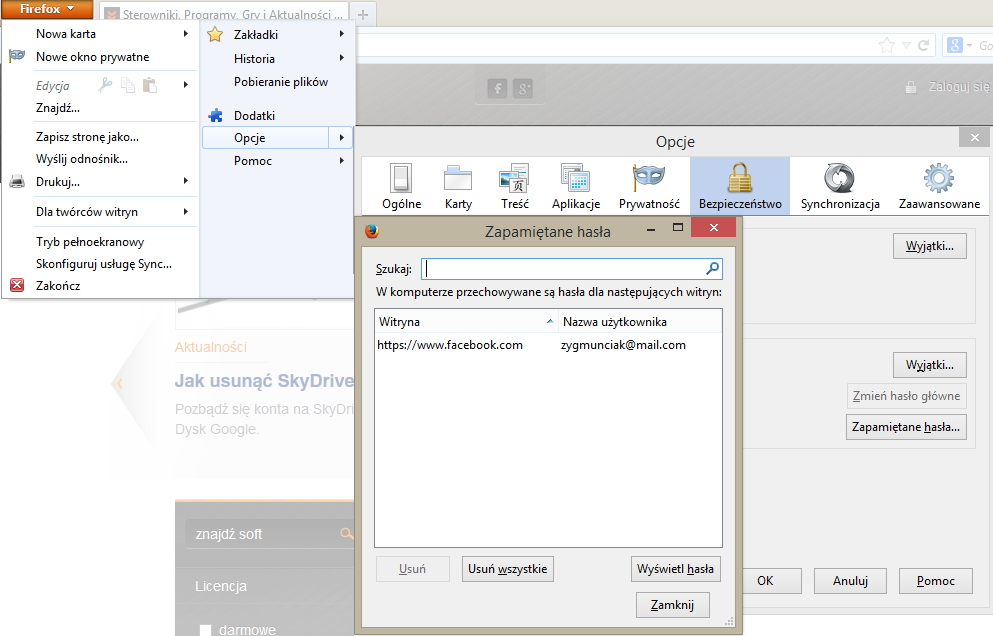This screenshot has height=636, width=993.
Task: Click the paste clipboard icon in Edycja
Action: 149,85
